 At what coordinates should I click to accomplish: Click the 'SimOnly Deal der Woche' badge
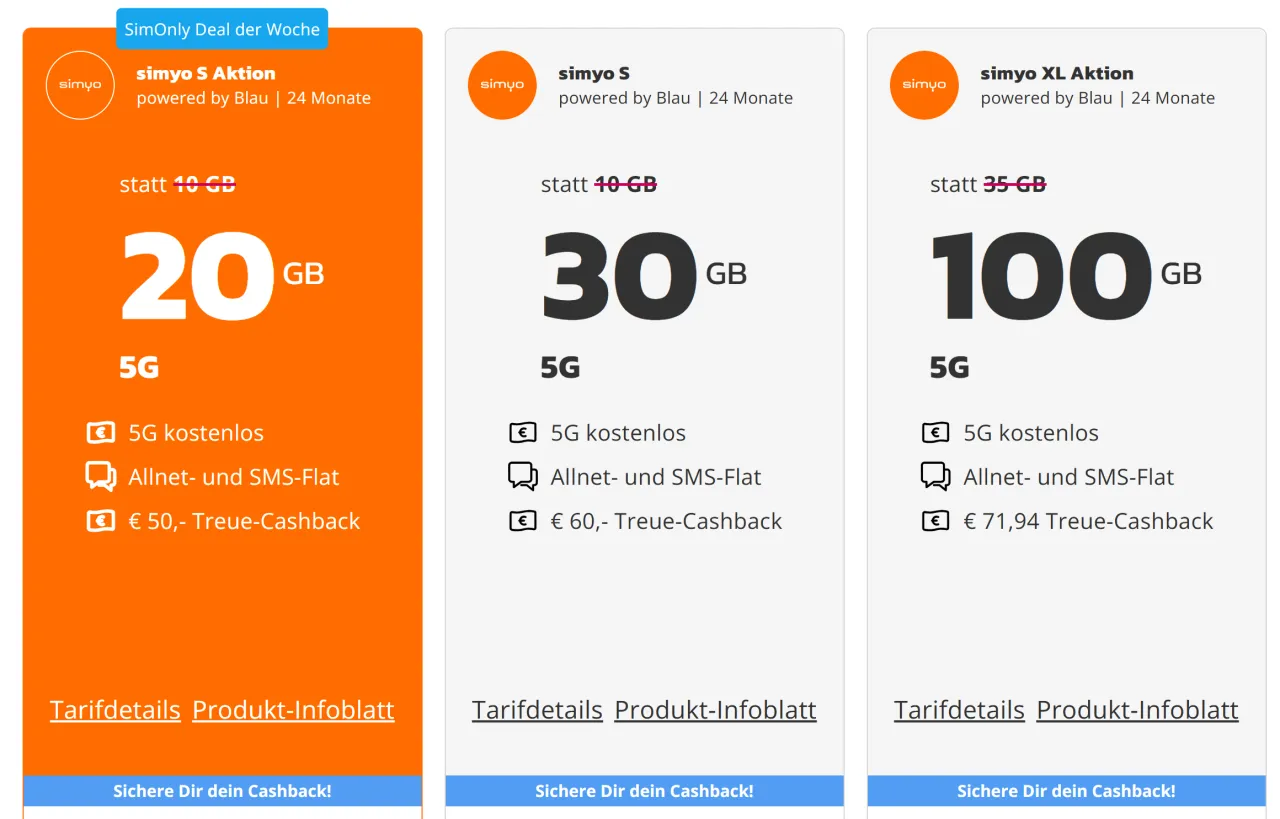(x=222, y=28)
